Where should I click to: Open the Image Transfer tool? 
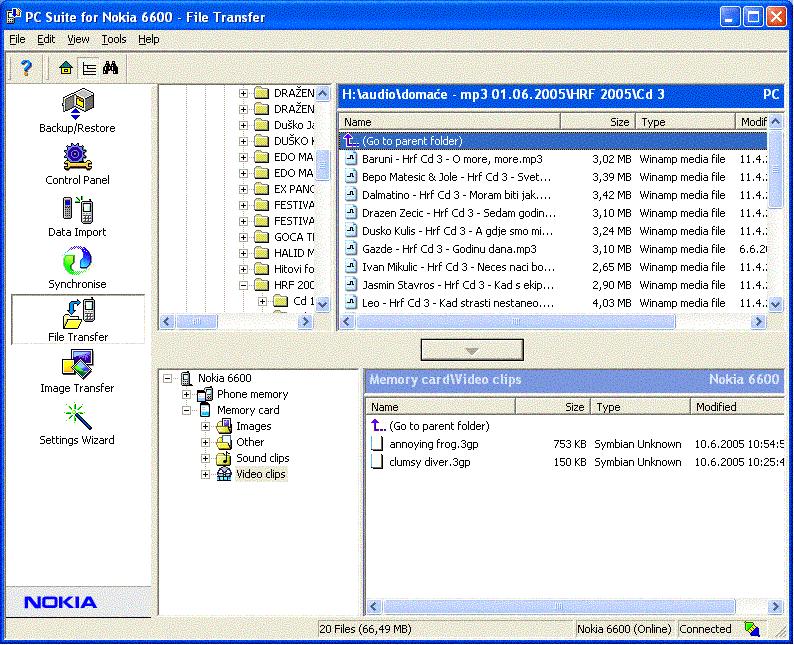pyautogui.click(x=77, y=370)
